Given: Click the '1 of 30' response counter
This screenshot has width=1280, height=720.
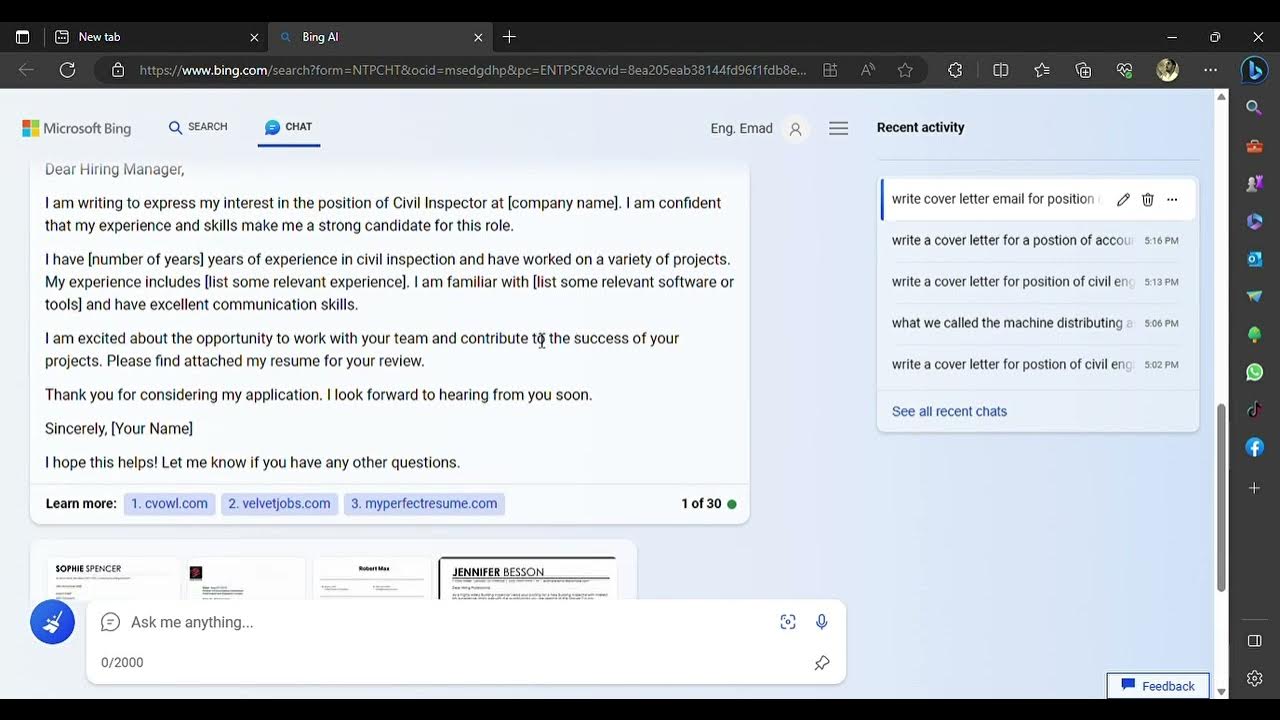Looking at the screenshot, I should coord(701,504).
